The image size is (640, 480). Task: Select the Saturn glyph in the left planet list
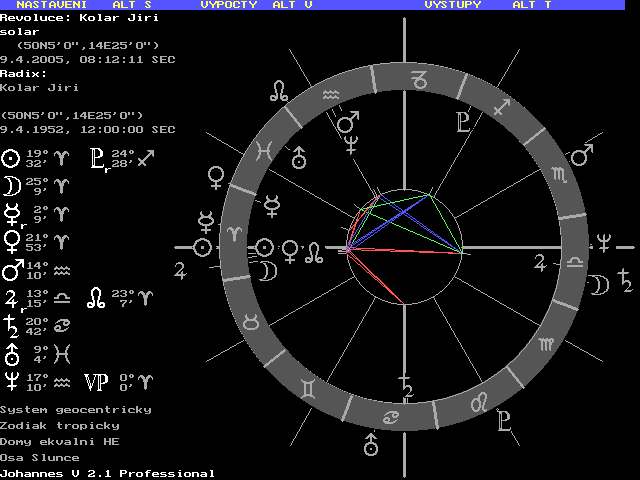pos(11,325)
